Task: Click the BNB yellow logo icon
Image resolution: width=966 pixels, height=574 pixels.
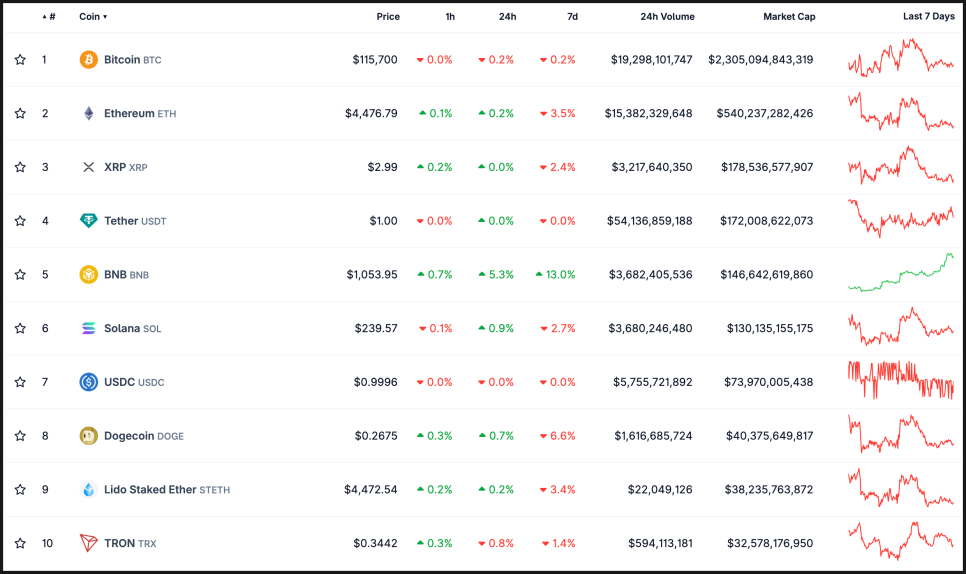Action: coord(89,274)
